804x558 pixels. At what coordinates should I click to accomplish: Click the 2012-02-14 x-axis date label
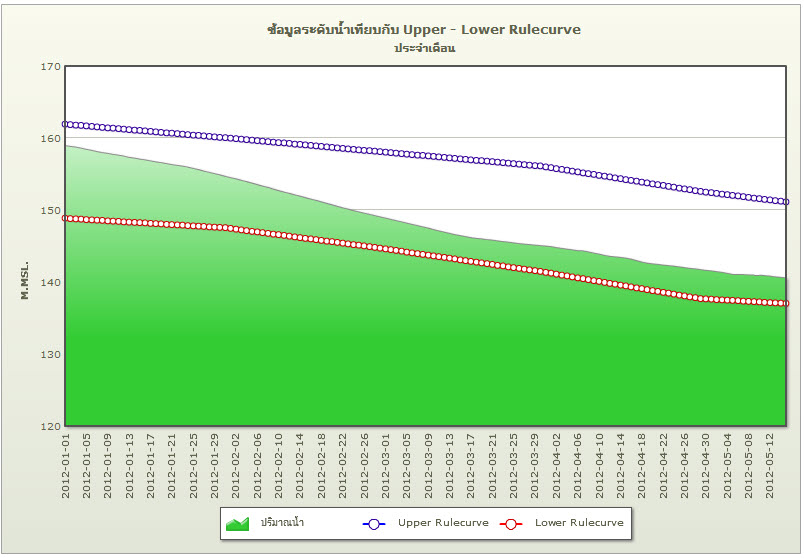click(300, 466)
